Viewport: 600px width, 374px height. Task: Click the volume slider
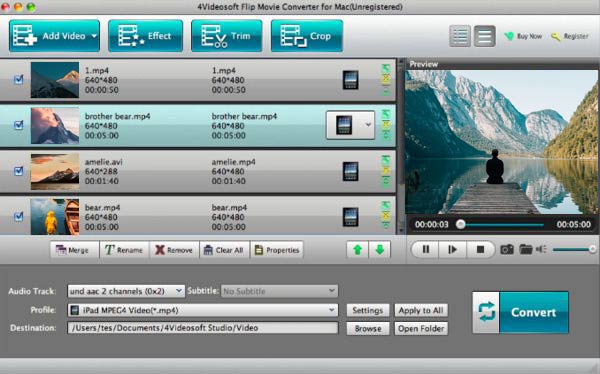point(574,250)
